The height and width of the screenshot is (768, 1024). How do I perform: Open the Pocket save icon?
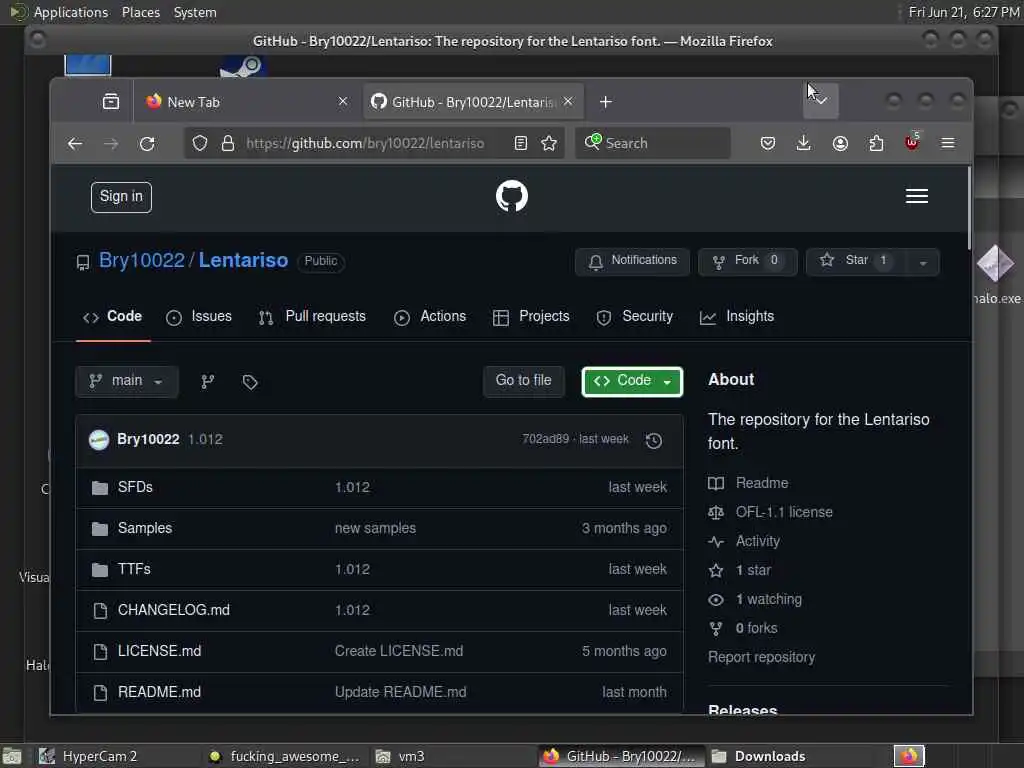tap(768, 143)
